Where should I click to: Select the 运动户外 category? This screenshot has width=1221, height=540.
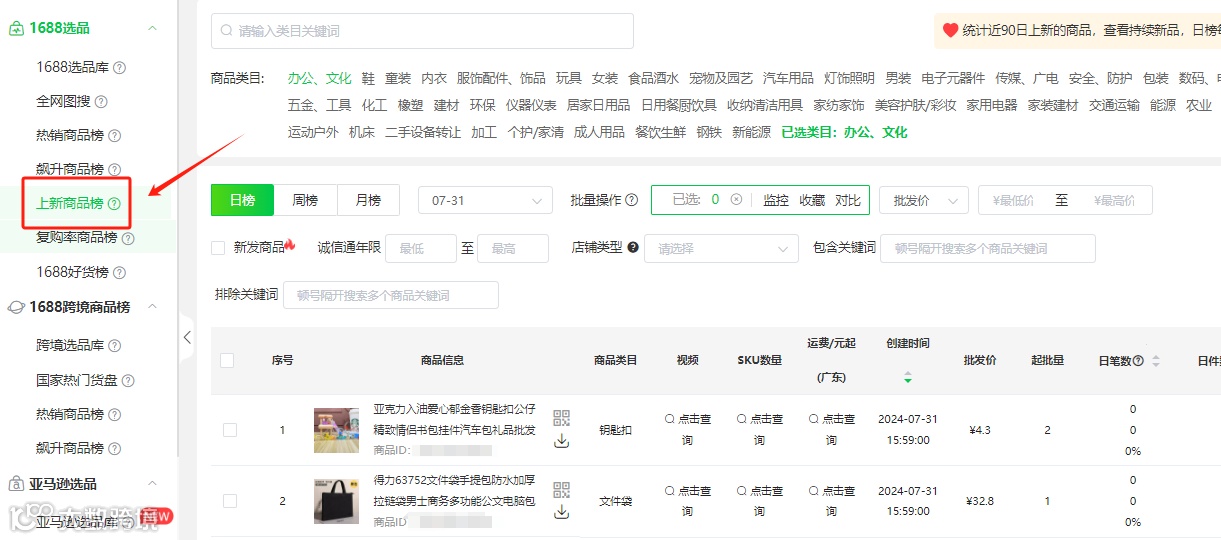coord(313,132)
